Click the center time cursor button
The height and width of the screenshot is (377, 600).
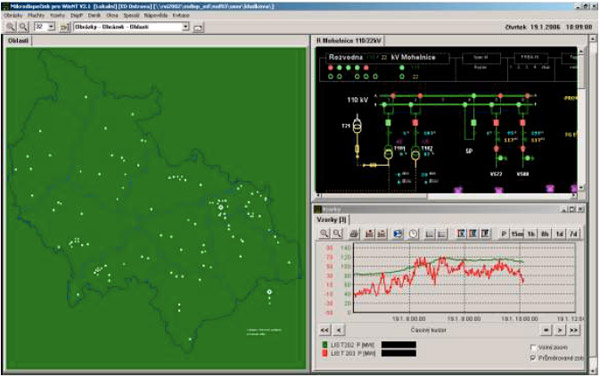pos(546,330)
